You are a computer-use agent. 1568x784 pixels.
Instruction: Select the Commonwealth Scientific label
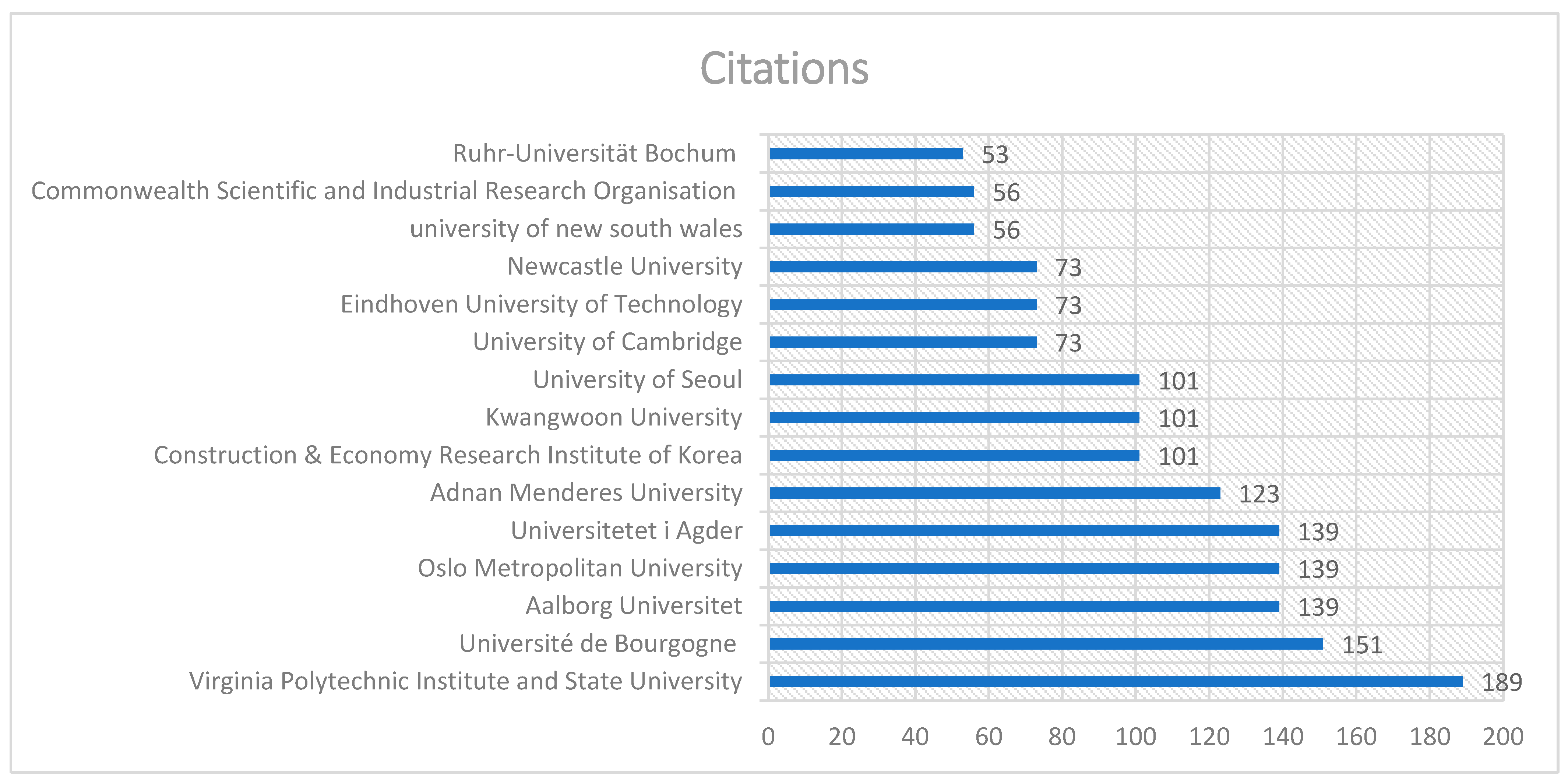tap(384, 191)
